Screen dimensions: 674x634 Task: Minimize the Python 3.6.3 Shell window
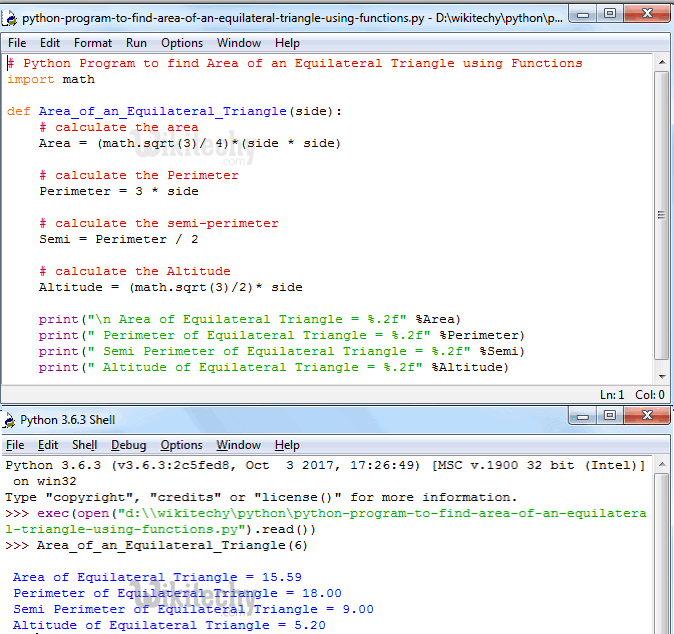point(582,416)
